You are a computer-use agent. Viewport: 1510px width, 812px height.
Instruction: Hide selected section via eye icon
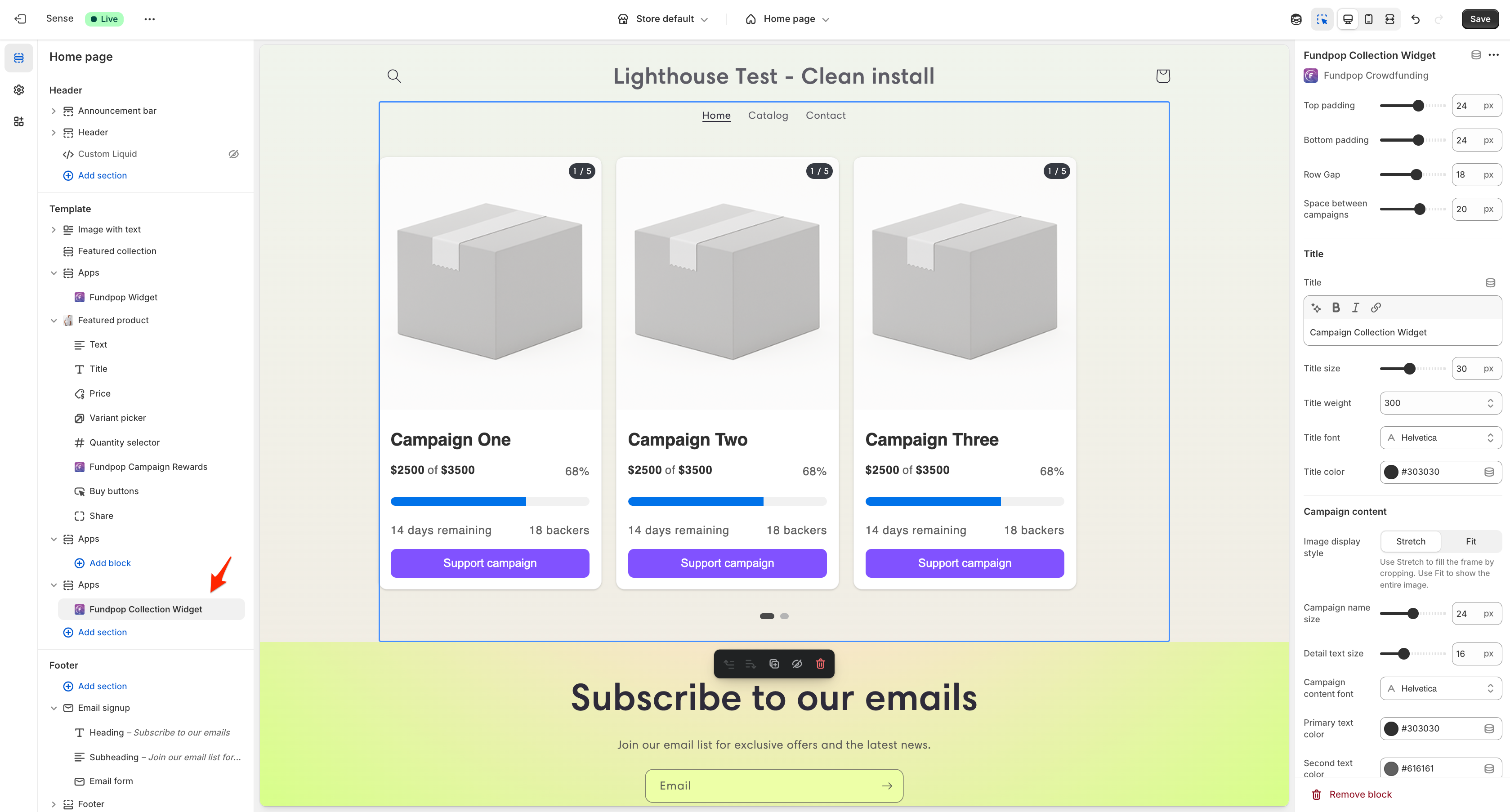pos(797,663)
